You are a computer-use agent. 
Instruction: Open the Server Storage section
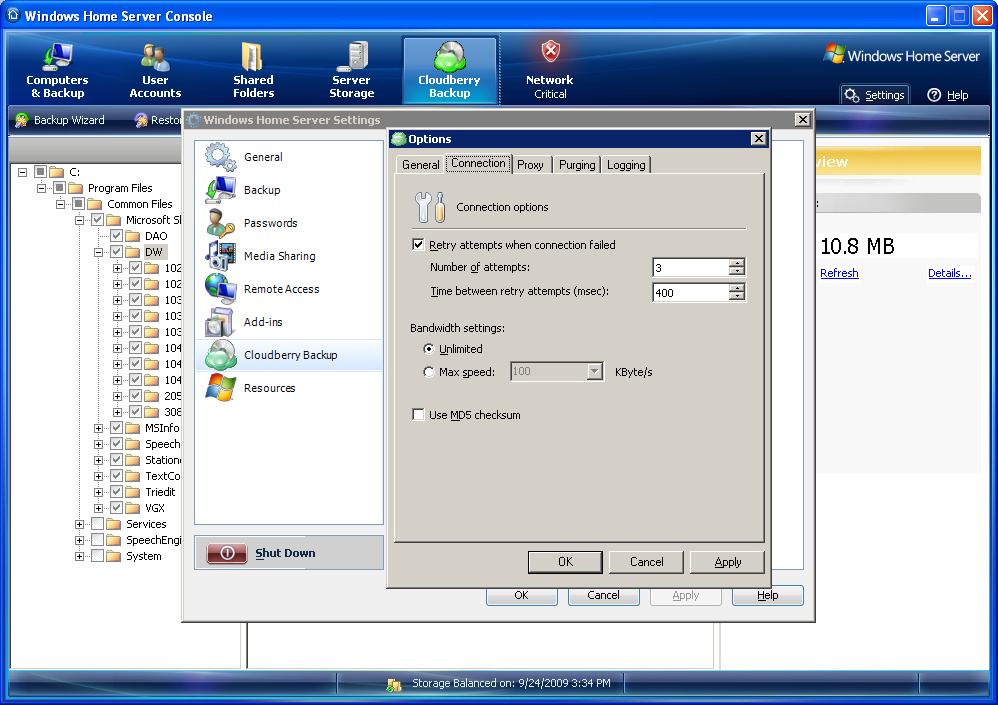(x=351, y=71)
